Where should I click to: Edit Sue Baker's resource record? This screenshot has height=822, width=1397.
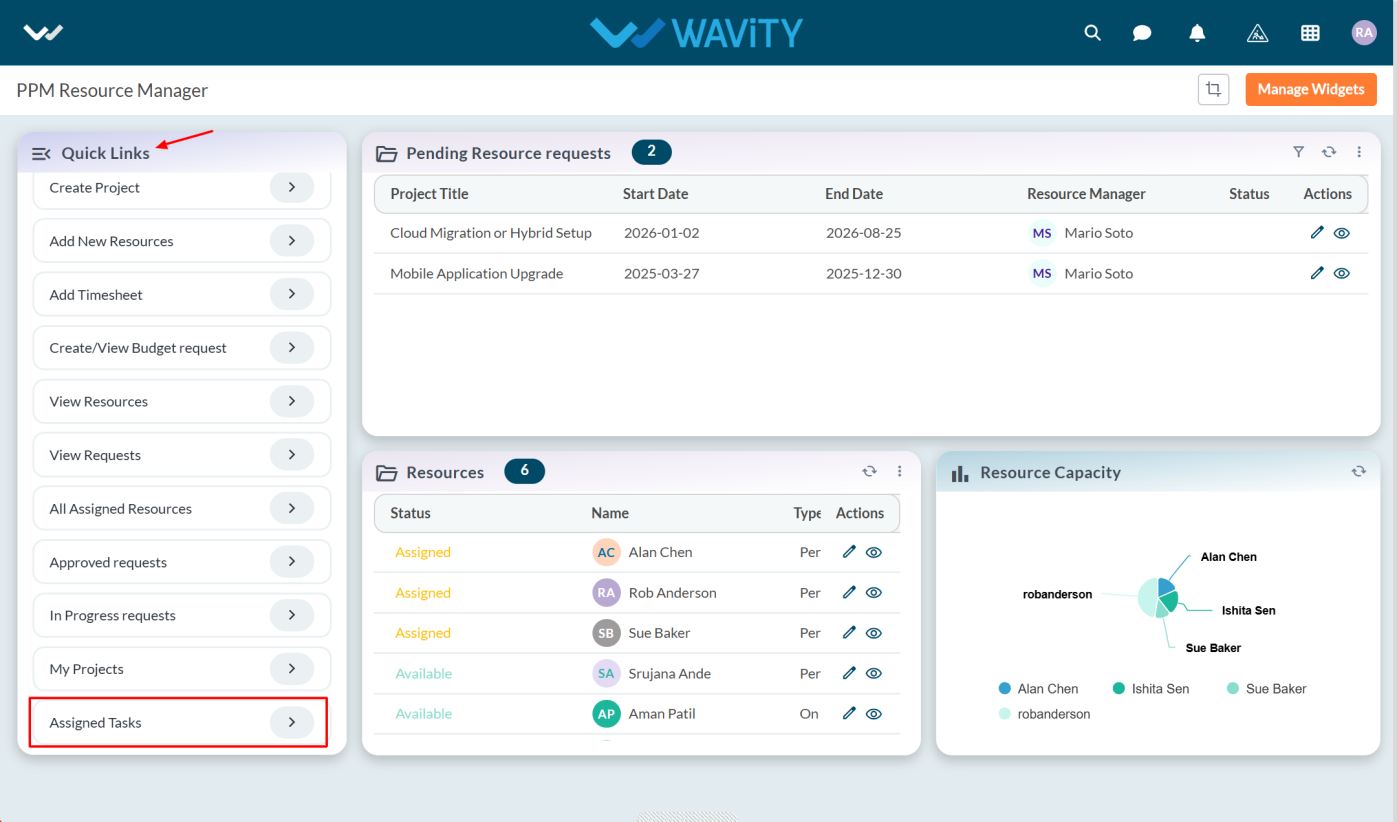(849, 632)
